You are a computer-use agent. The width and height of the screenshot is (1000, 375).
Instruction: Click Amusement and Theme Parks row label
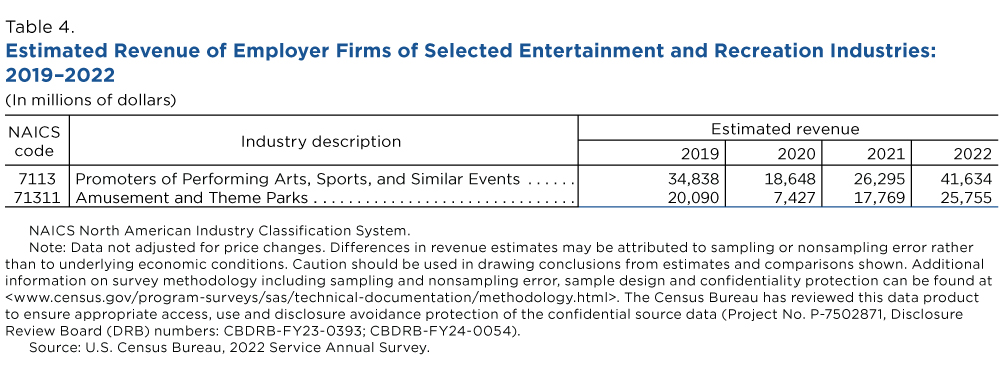[x=192, y=198]
